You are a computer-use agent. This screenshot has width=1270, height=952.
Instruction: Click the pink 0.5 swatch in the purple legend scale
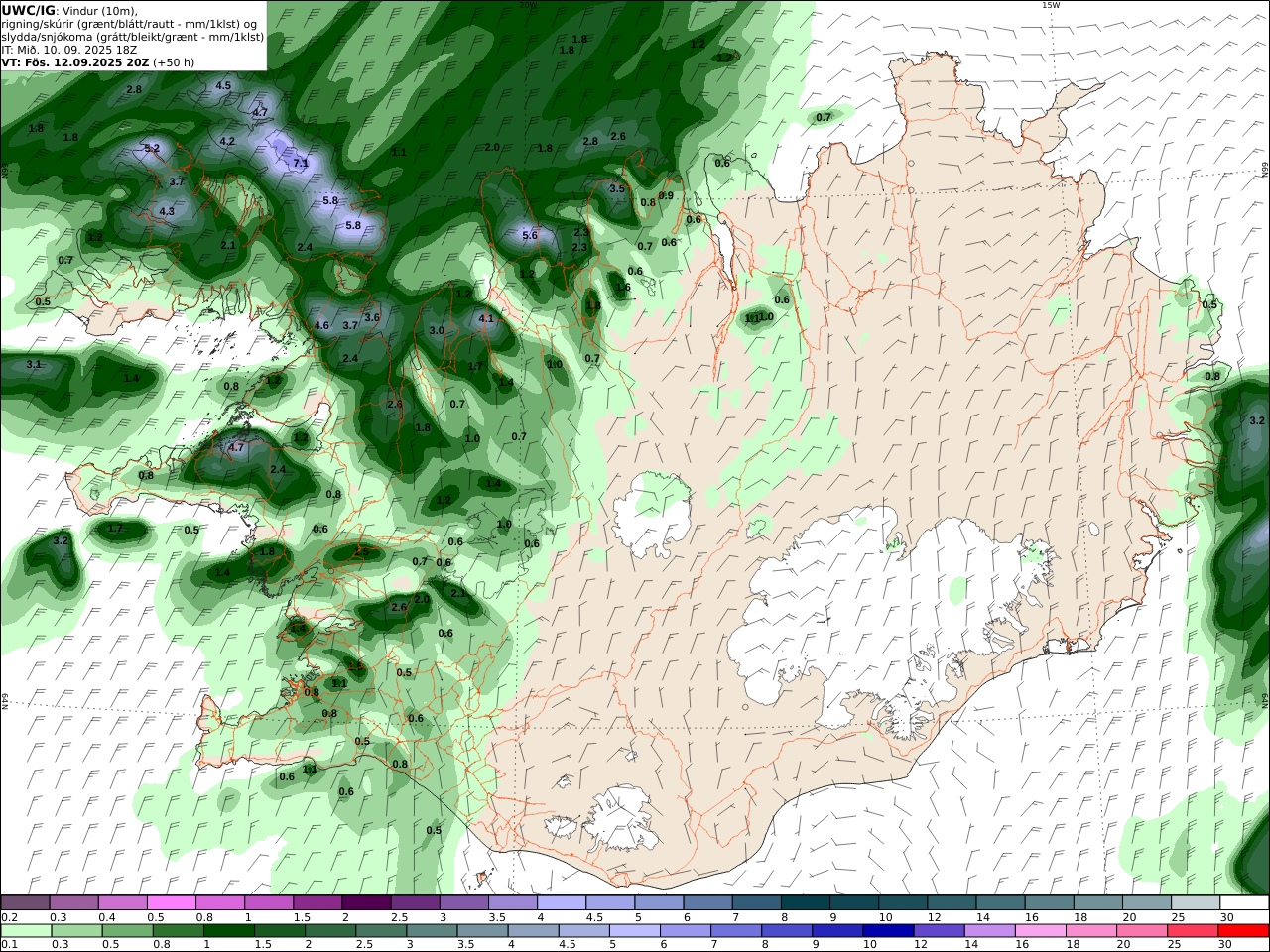pos(172,903)
